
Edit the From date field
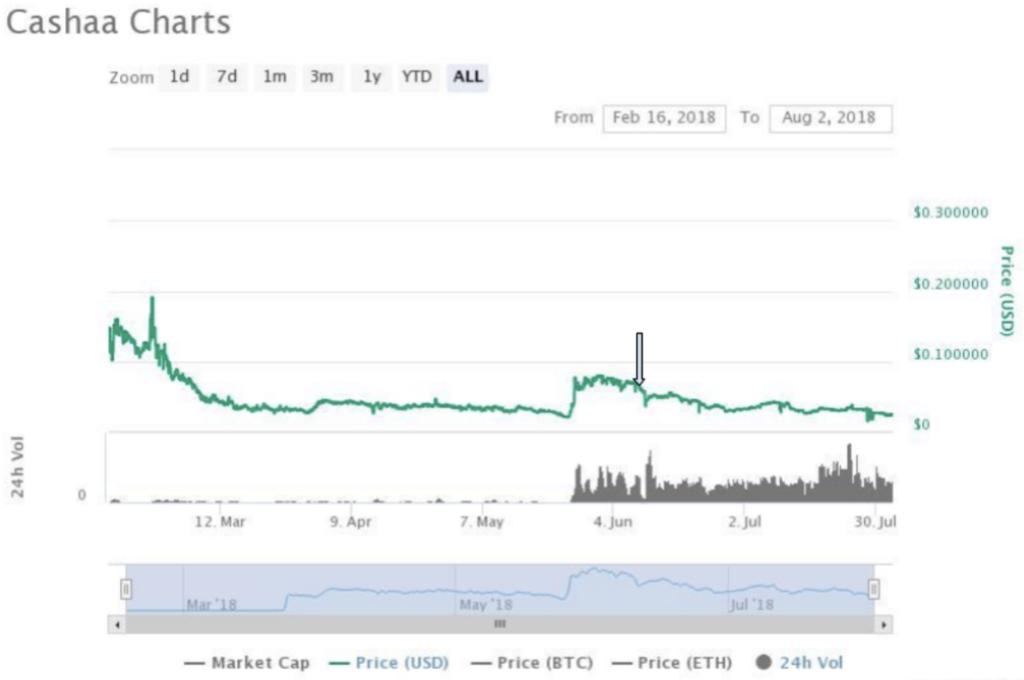[664, 118]
